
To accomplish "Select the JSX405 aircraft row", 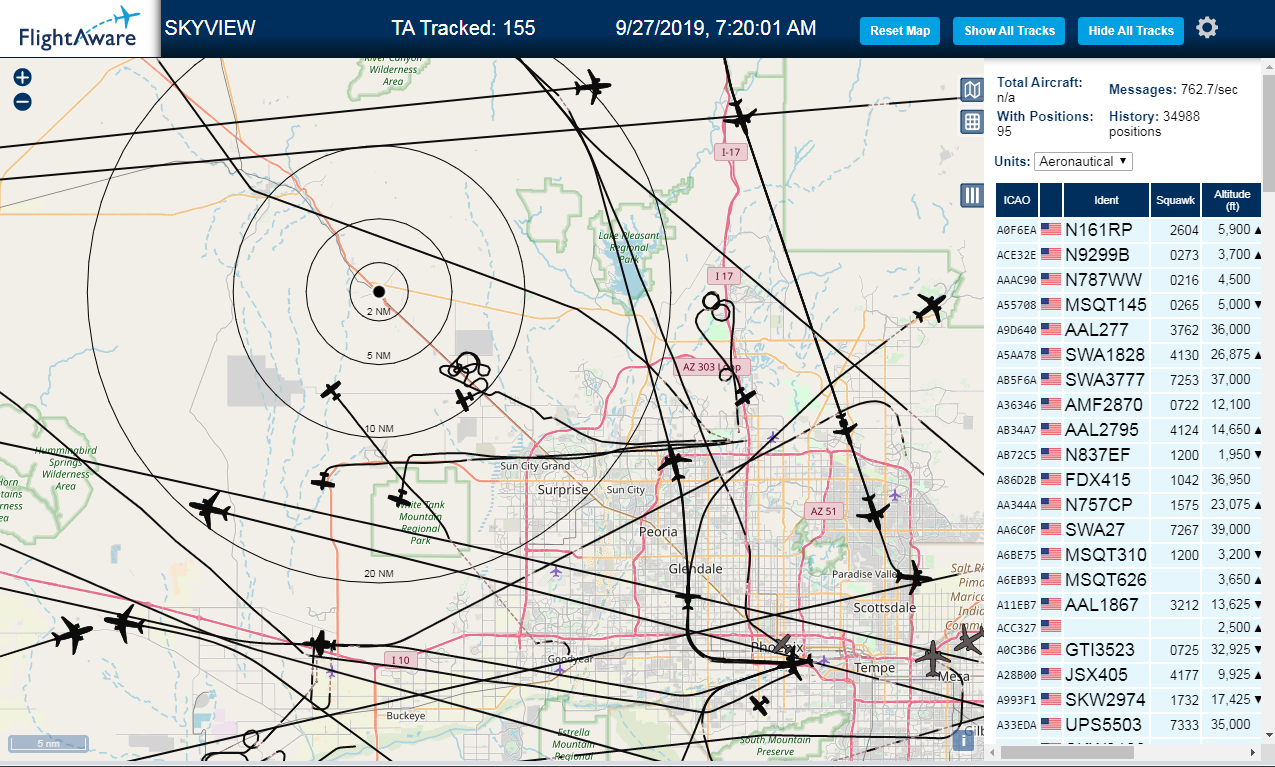I will tap(1128, 674).
